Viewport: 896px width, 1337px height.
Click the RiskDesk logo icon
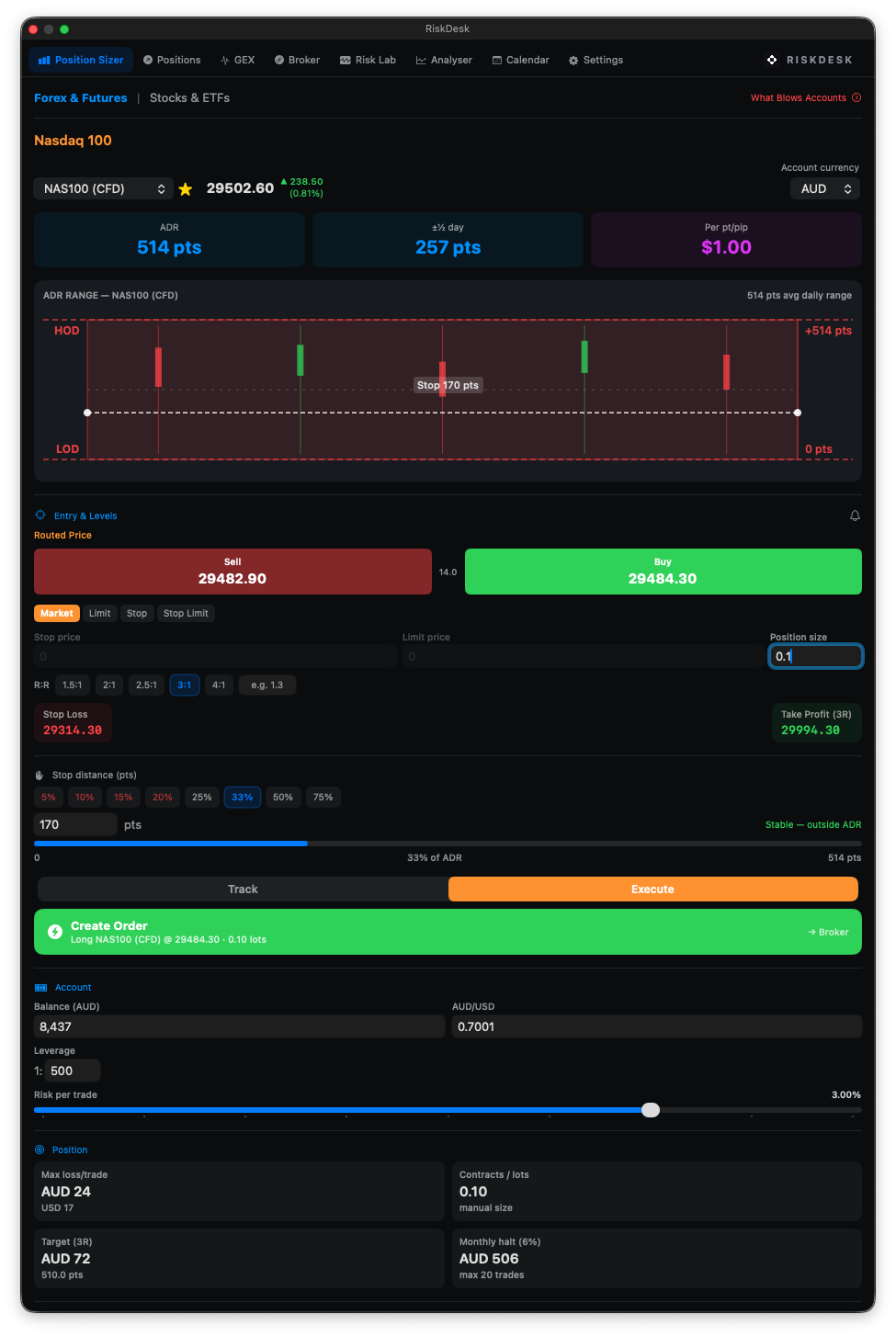click(772, 60)
